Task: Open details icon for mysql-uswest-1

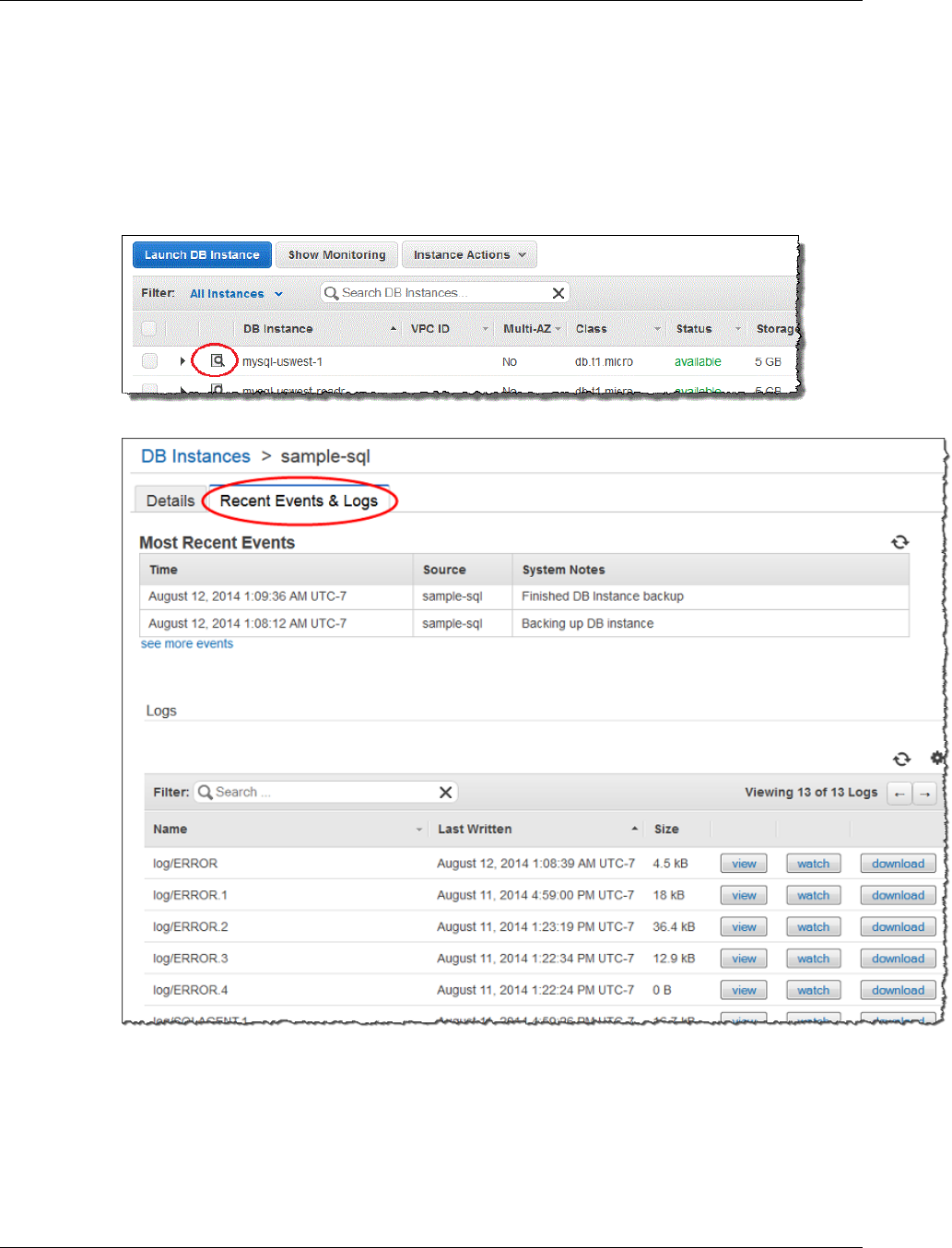Action: pos(217,360)
